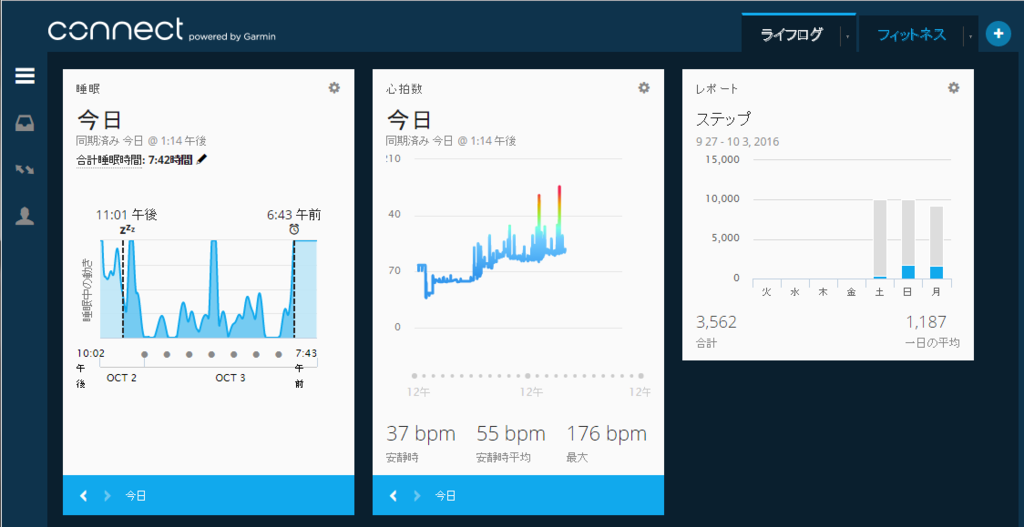
Task: Click the last dot on the sleep timeline
Action: pyautogui.click(x=279, y=355)
